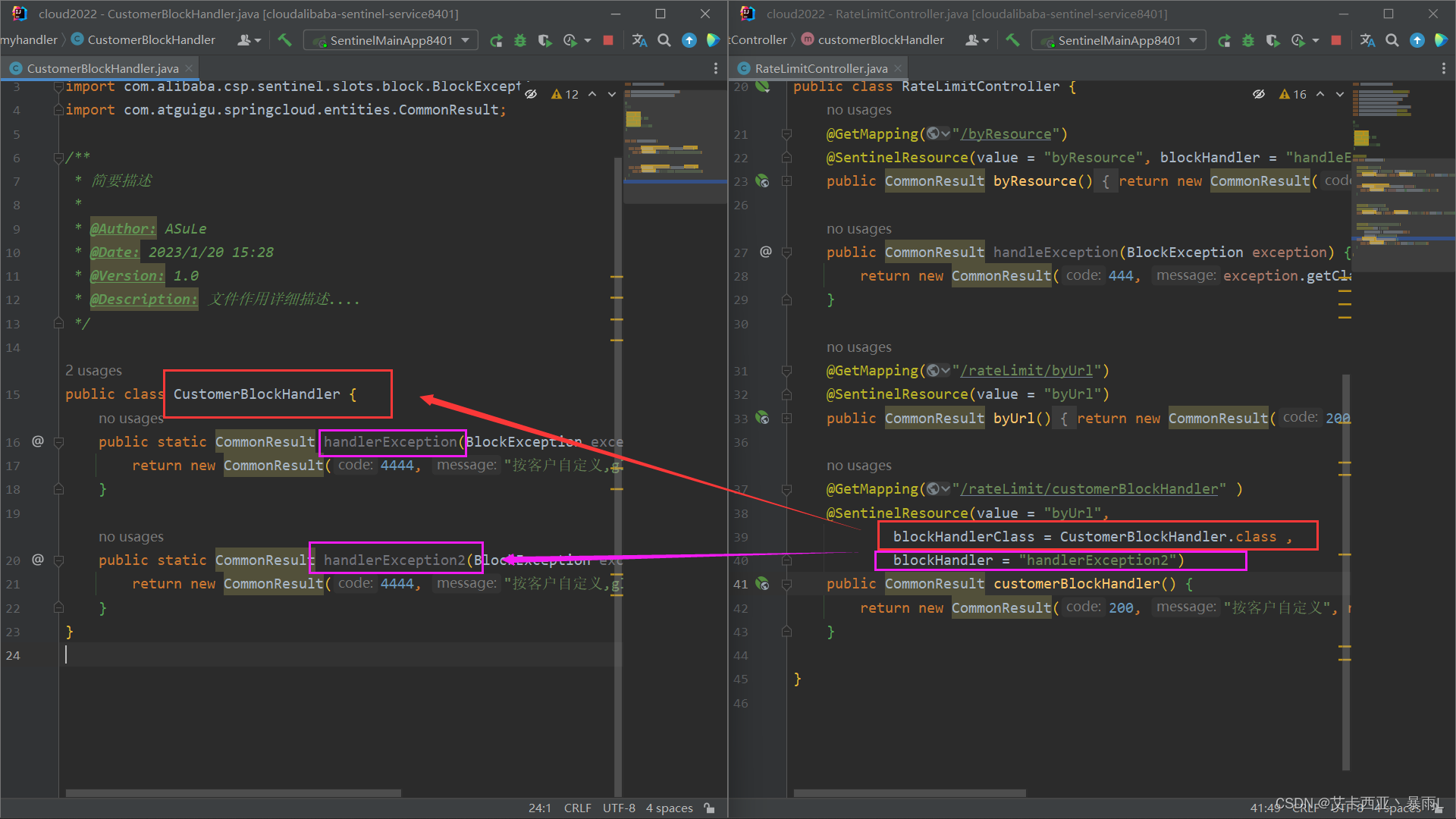Screen dimensions: 1456x819
Task: Close the CustomerBlockHandler.java tab
Action: coord(189,68)
